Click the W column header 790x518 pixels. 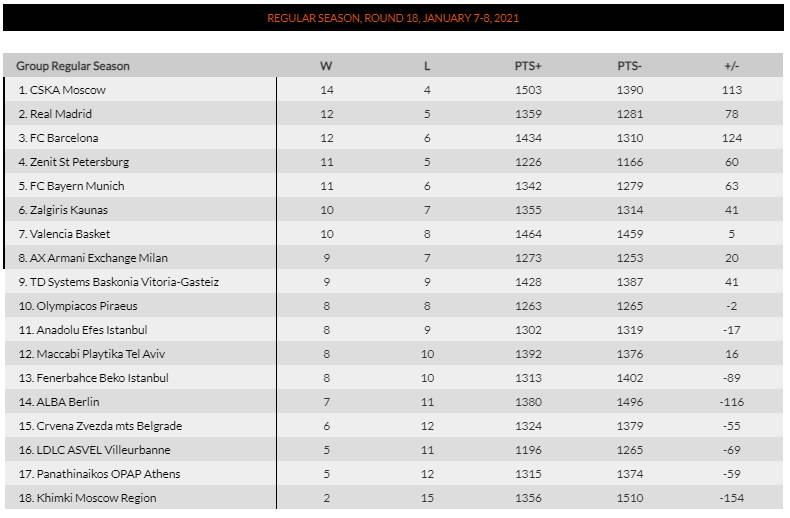326,66
